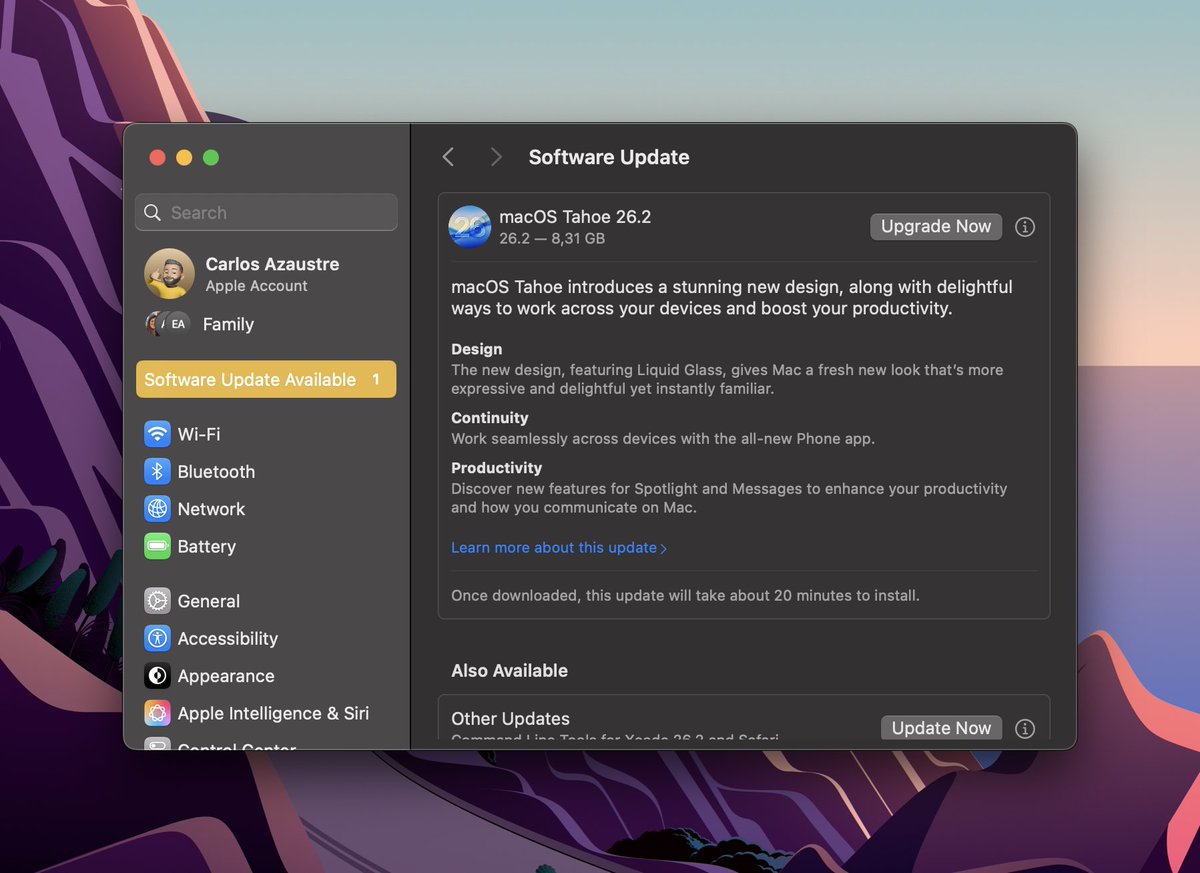The height and width of the screenshot is (873, 1200).
Task: Select the Network globe icon
Action: [157, 509]
